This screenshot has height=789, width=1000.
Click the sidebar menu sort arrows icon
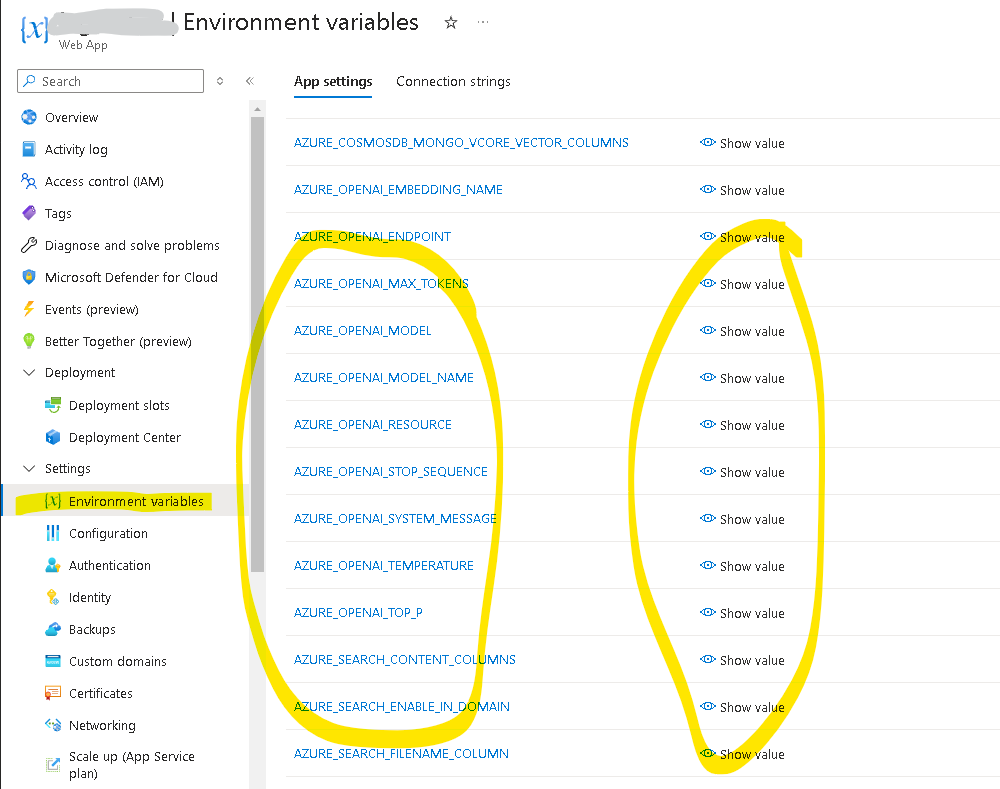coord(220,81)
